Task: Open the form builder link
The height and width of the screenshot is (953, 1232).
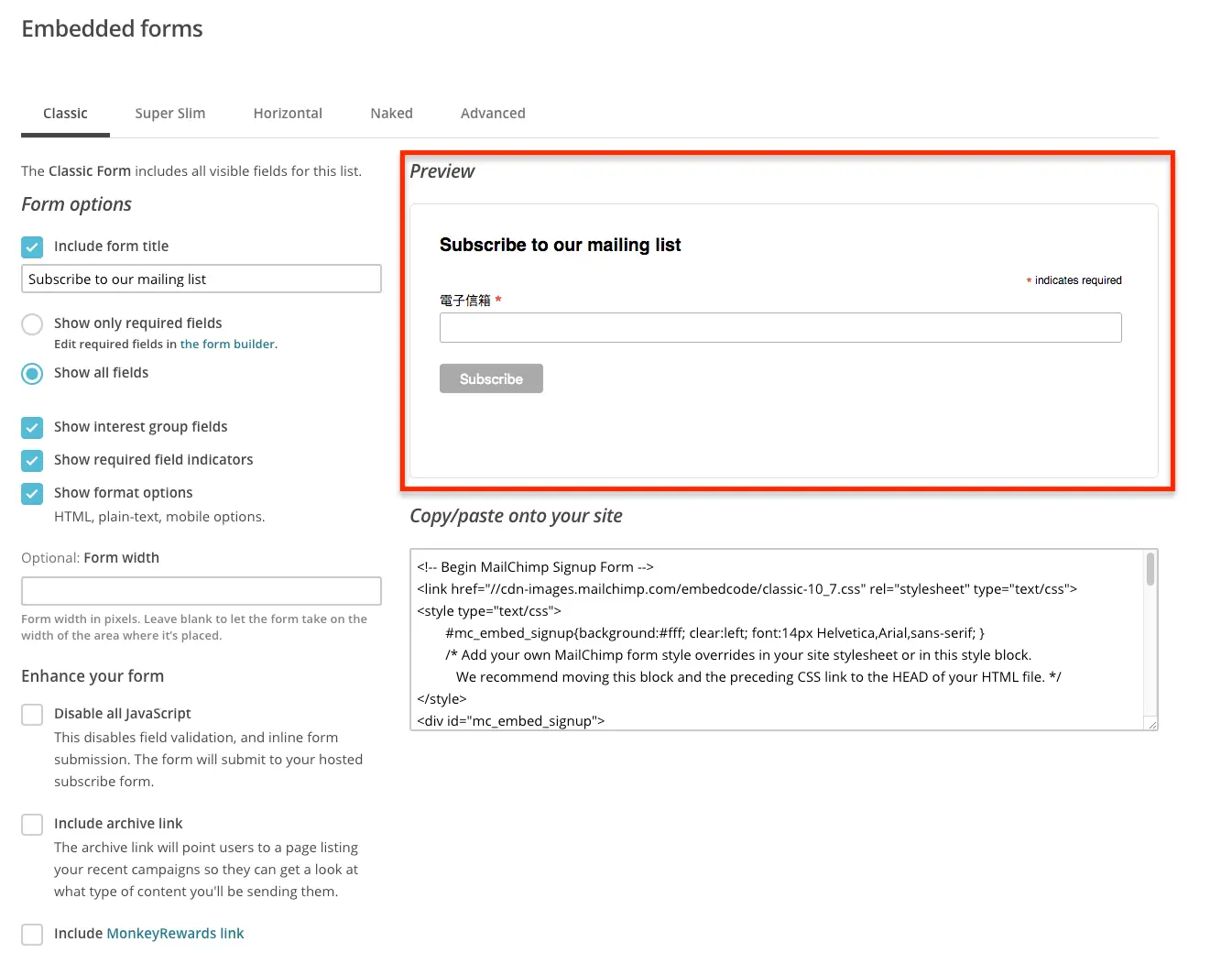Action: click(x=227, y=345)
